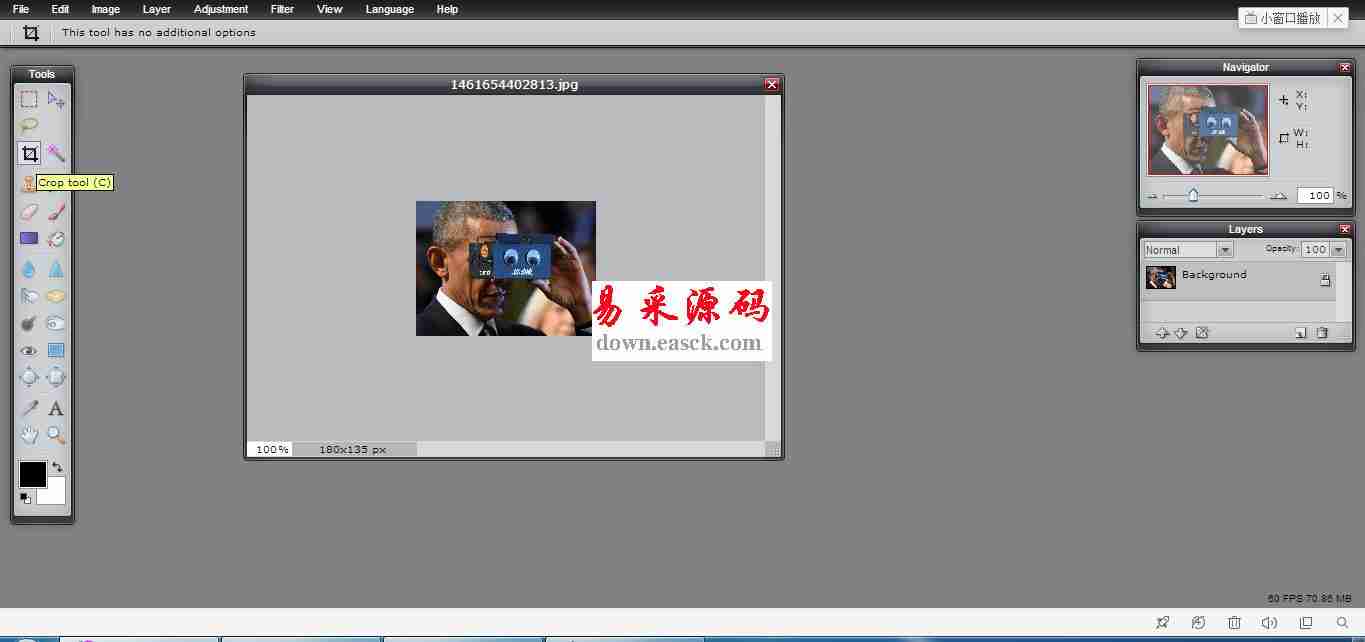Click the image window vertical scrollbar
1365x642 pixels.
click(x=772, y=268)
